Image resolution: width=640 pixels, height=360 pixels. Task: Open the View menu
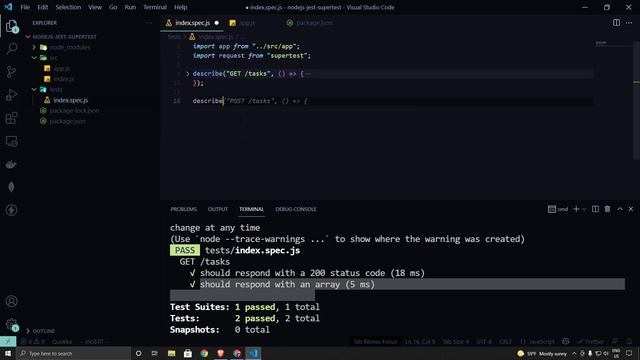coord(95,7)
